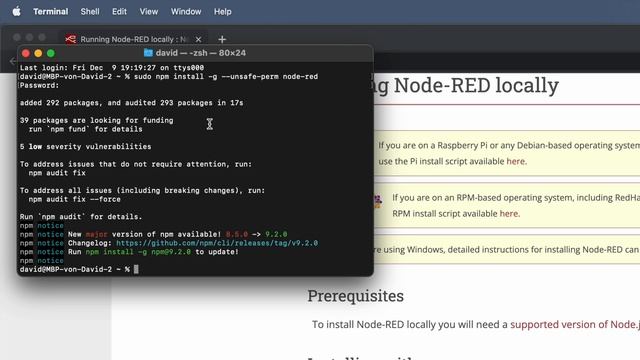
Task: Close the Running Node-RED locally browser tab
Action: click(198, 39)
